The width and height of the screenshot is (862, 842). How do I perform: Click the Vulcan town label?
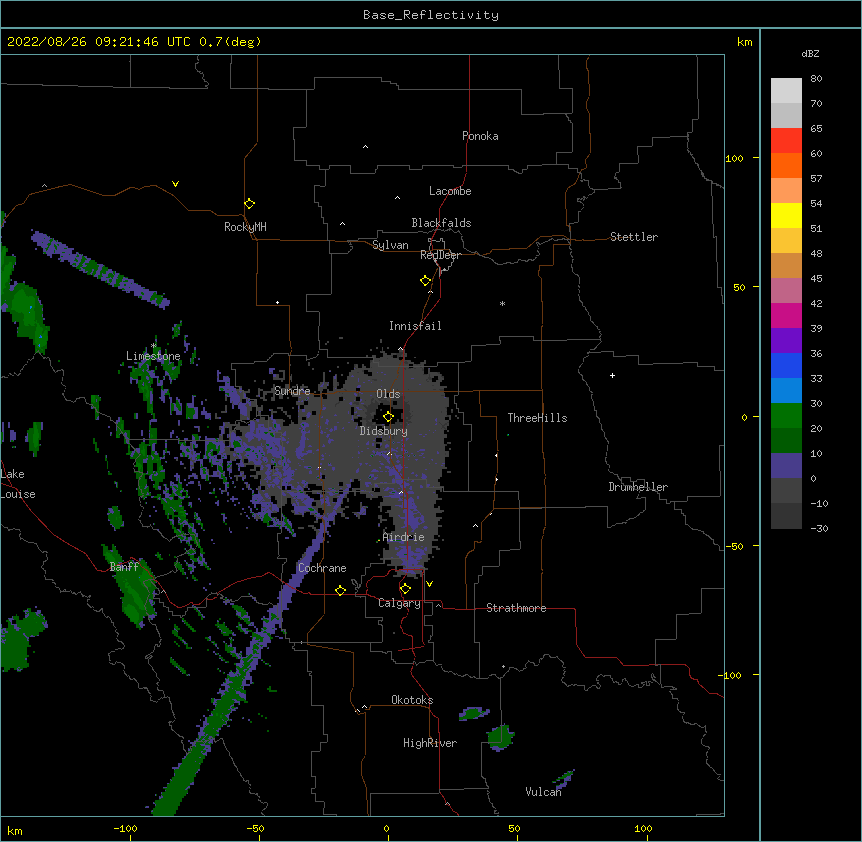(543, 792)
